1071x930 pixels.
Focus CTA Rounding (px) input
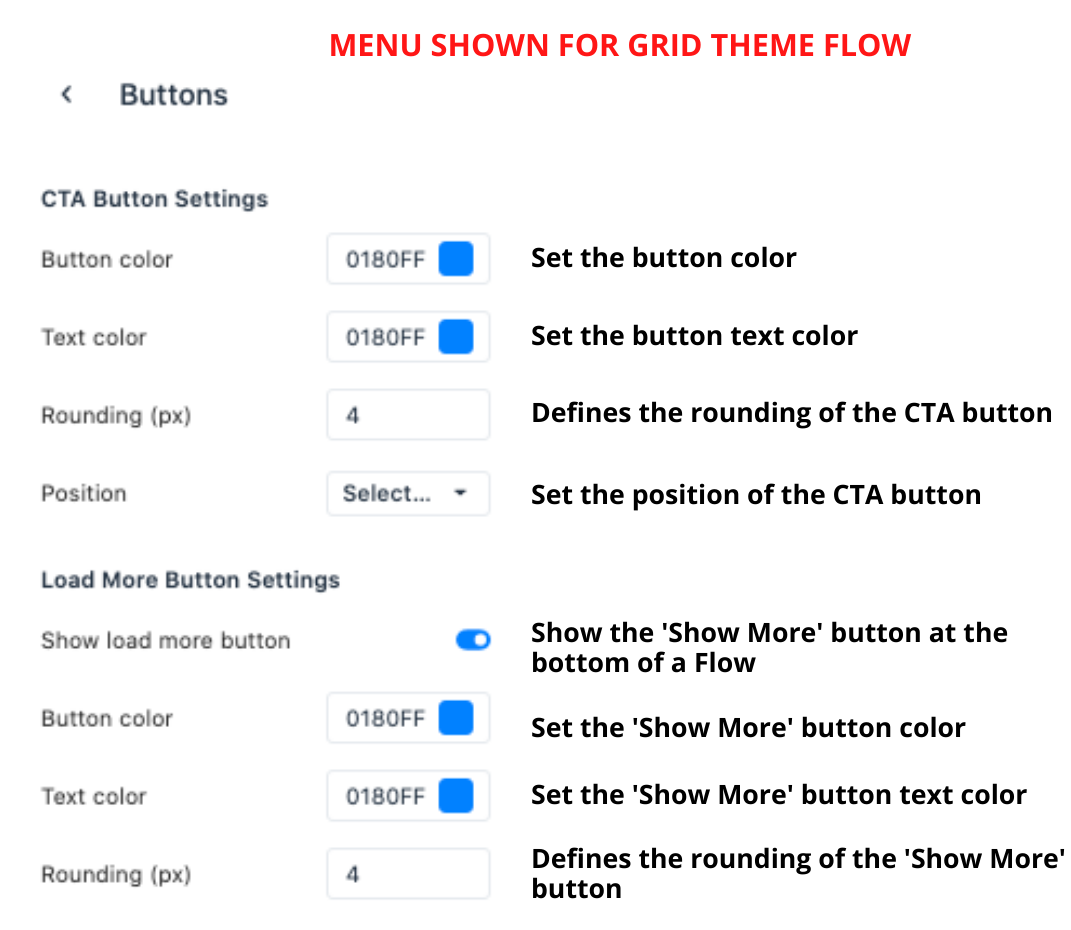[x=408, y=415]
